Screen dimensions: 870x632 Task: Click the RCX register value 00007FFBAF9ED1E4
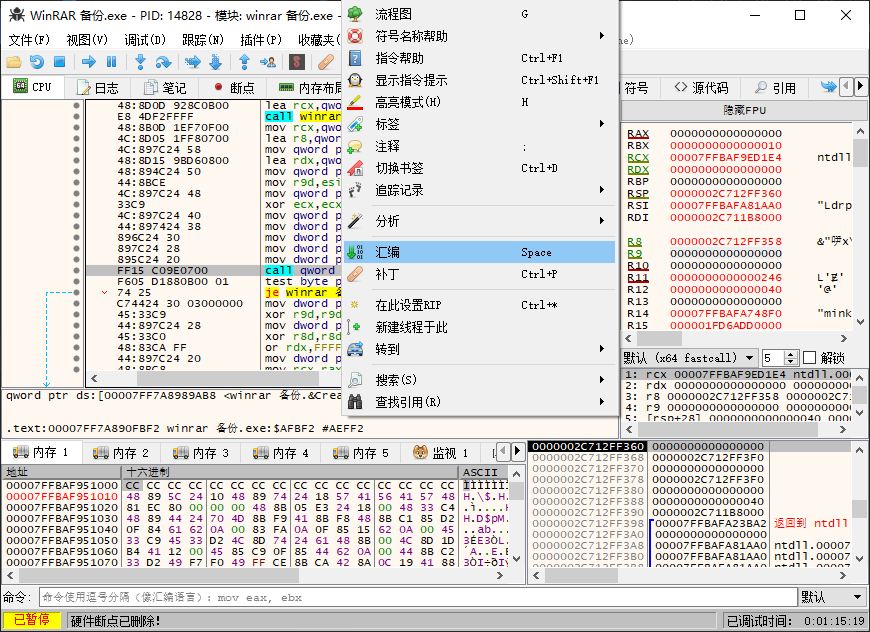(x=726, y=158)
